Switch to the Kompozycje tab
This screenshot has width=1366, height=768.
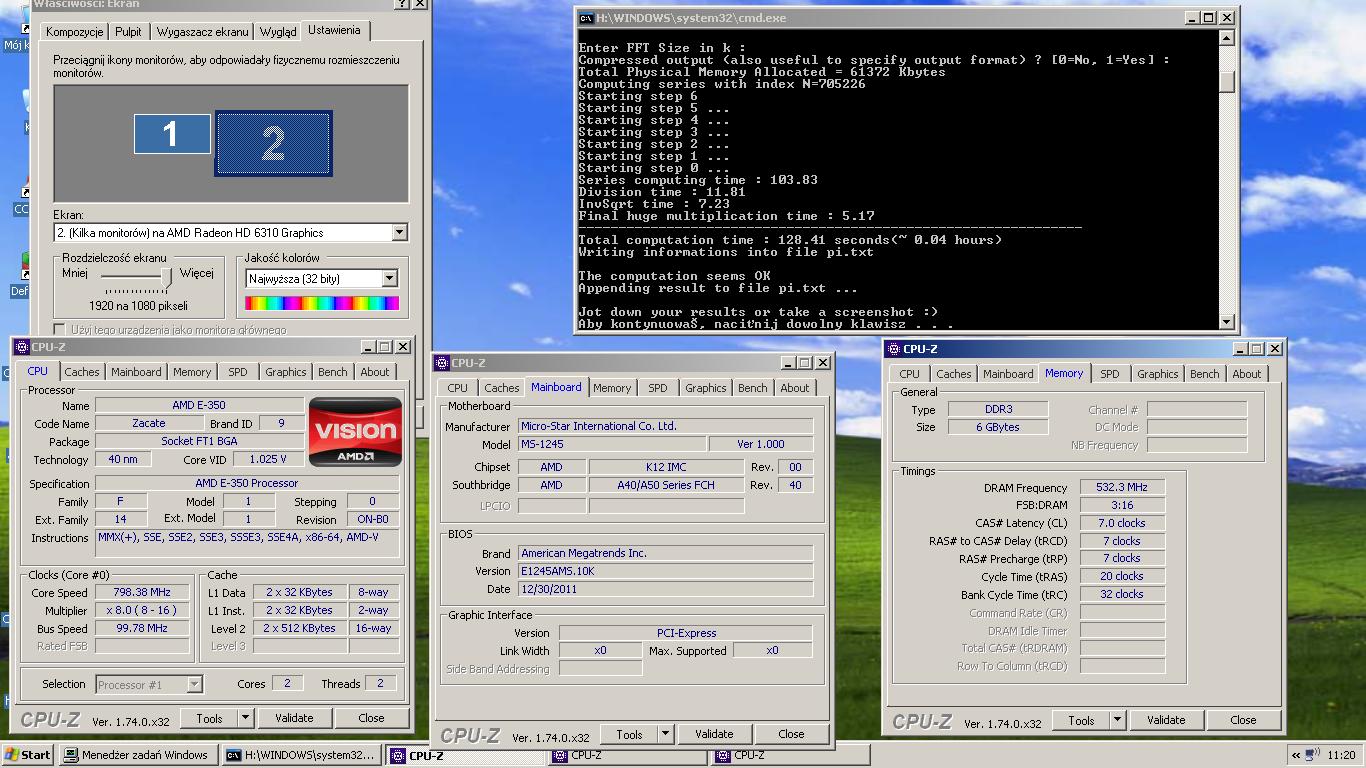pyautogui.click(x=75, y=32)
